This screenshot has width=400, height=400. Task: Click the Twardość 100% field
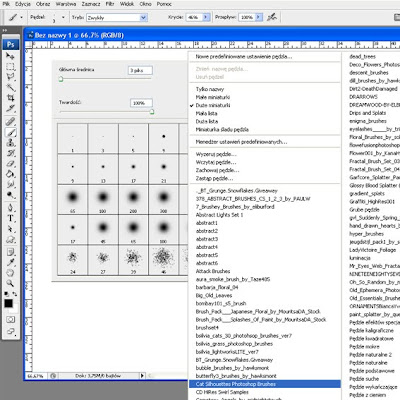[141, 103]
